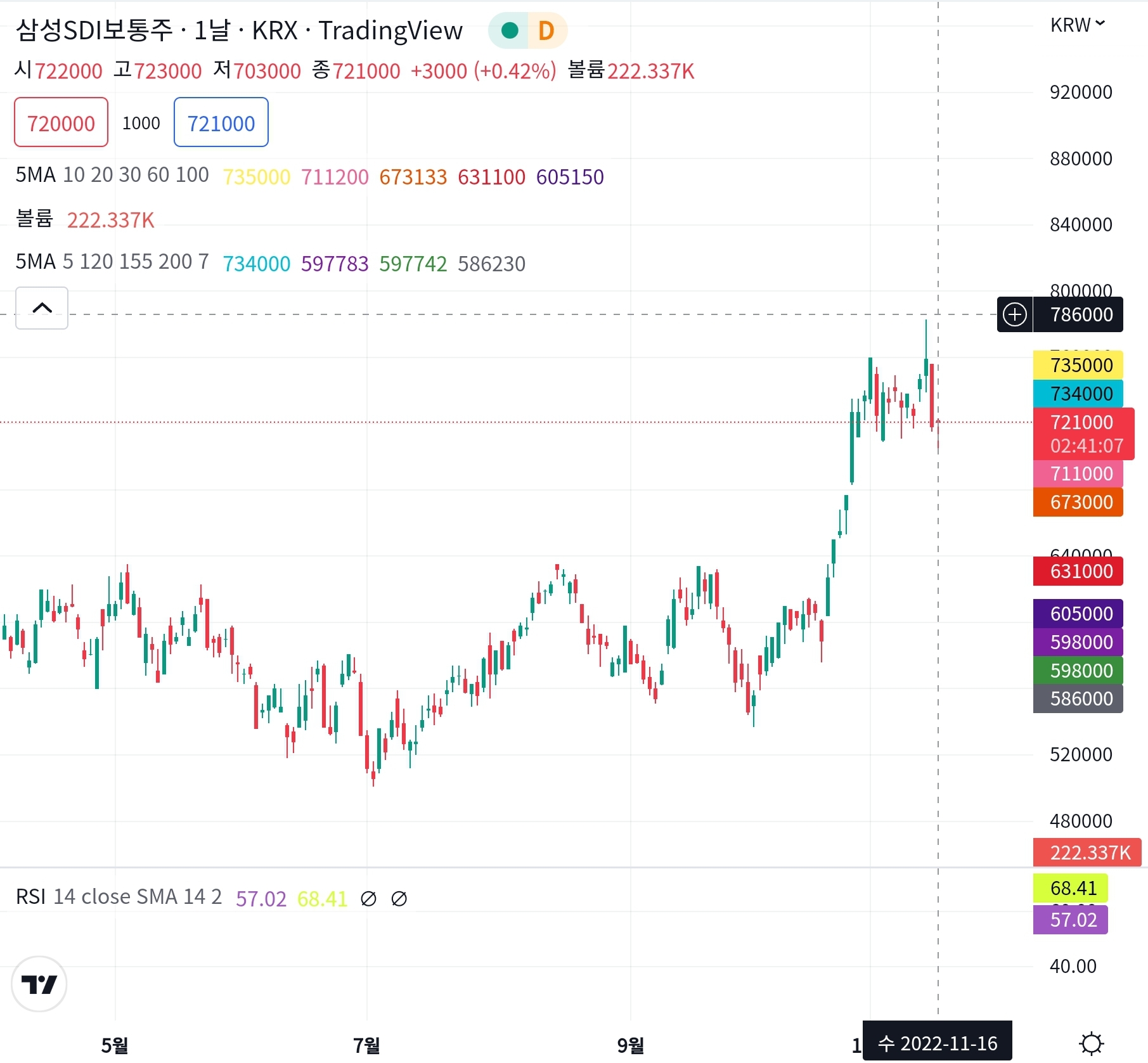Click the 1000 quantity value

(141, 123)
